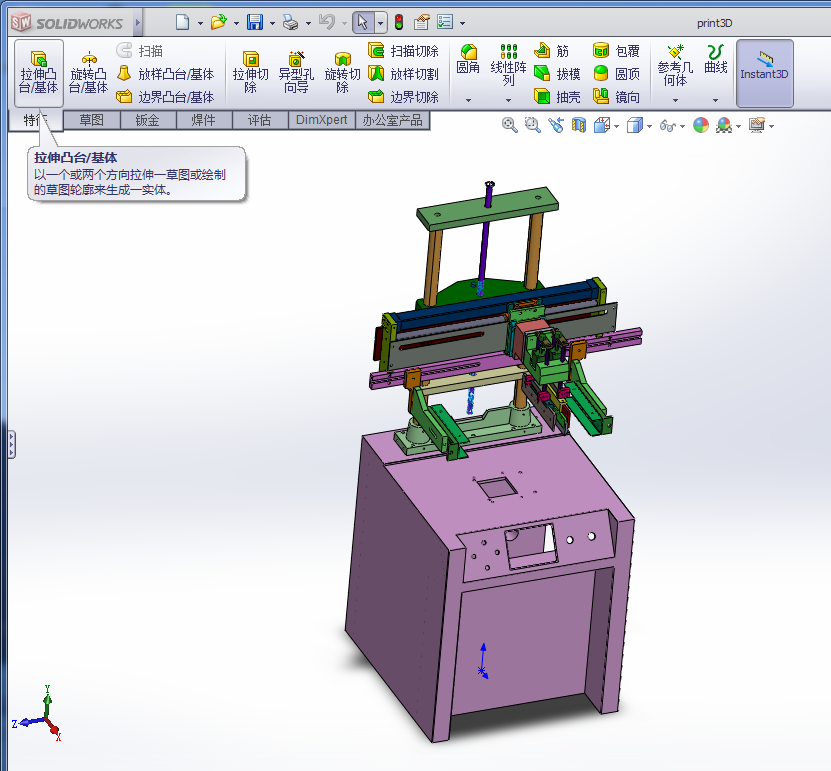Expand the 曲线 curves dropdown arrow
The height and width of the screenshot is (771, 831).
point(715,100)
